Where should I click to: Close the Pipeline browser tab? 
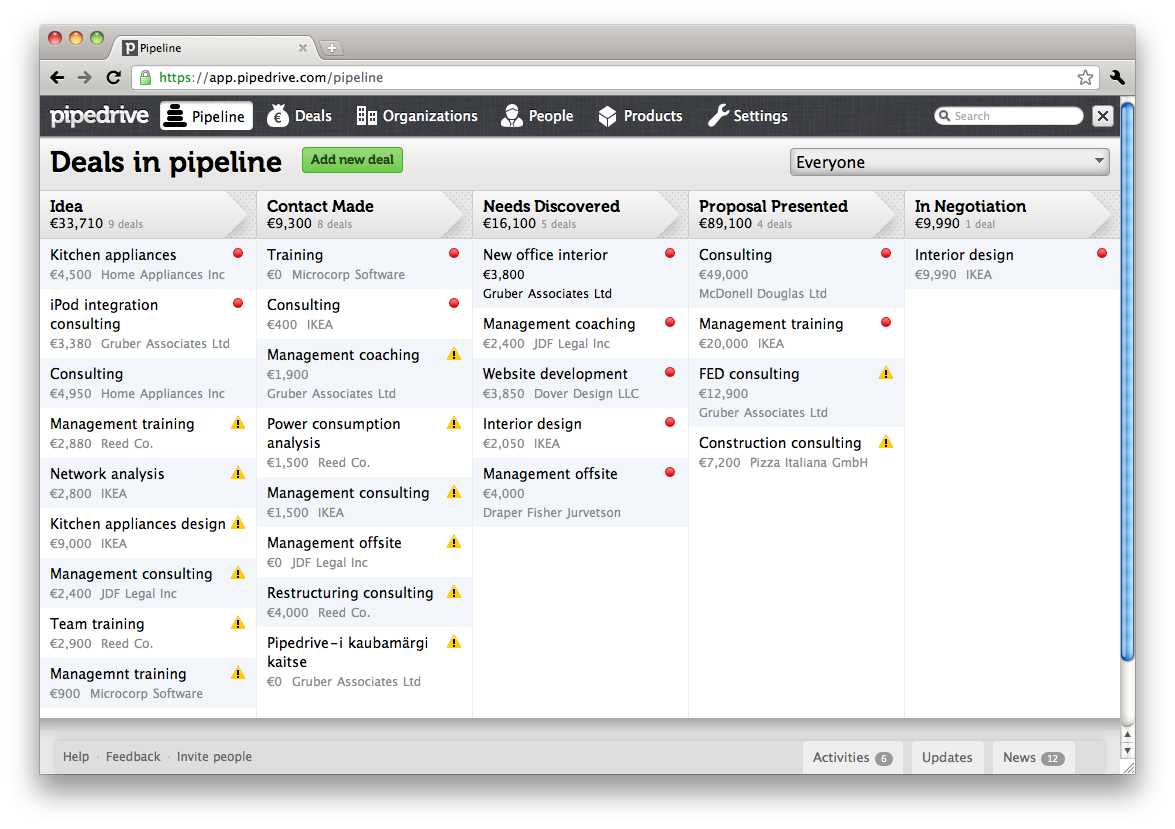click(x=303, y=48)
